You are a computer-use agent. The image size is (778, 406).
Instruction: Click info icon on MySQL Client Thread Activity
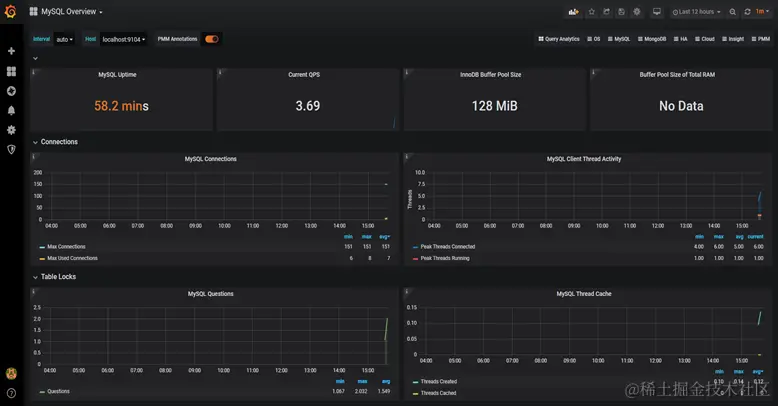click(x=407, y=157)
